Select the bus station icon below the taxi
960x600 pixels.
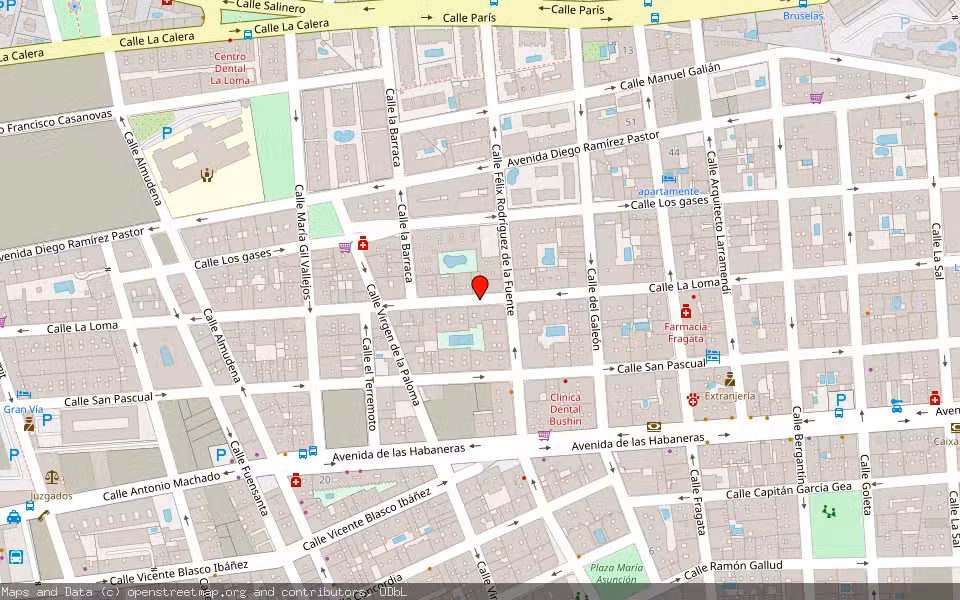(x=16, y=557)
